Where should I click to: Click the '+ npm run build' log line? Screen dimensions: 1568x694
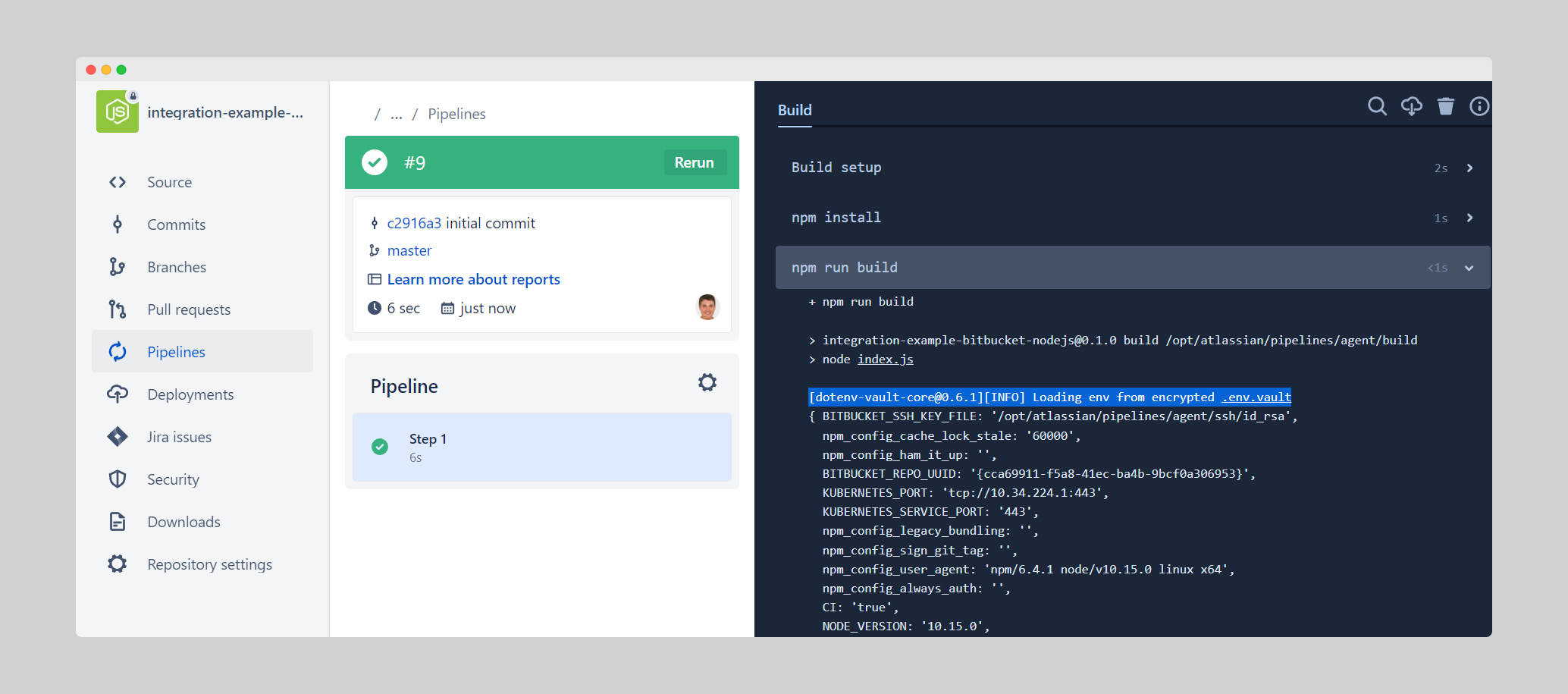(x=861, y=302)
